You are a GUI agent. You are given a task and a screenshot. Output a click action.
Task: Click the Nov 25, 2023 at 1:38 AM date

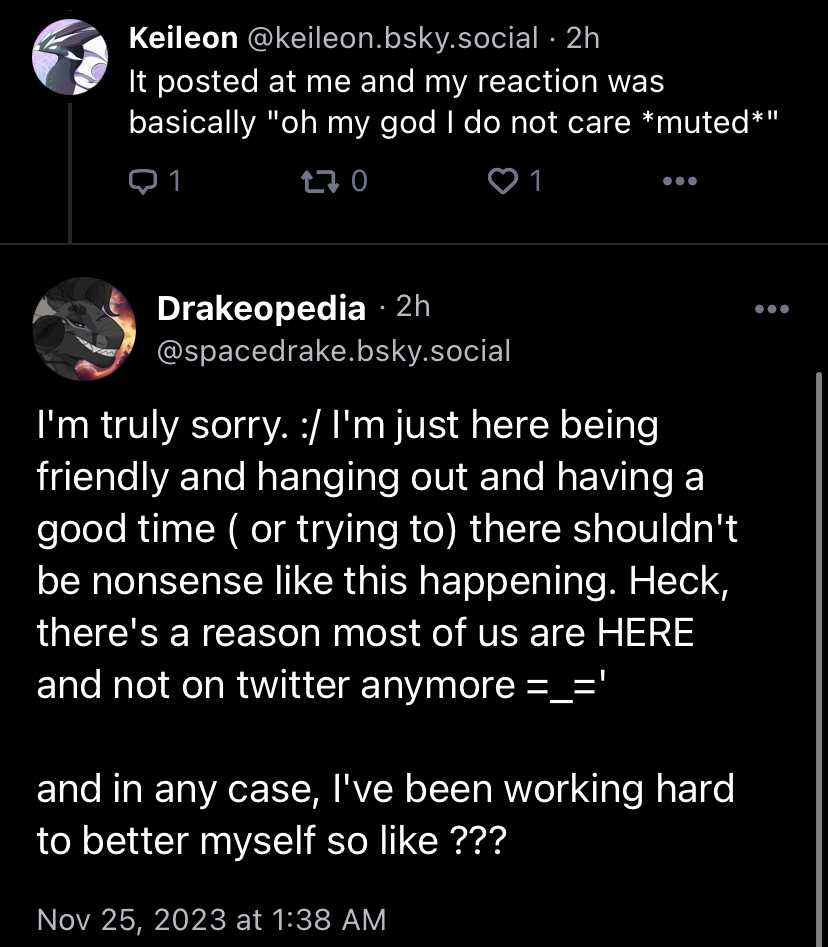click(211, 920)
